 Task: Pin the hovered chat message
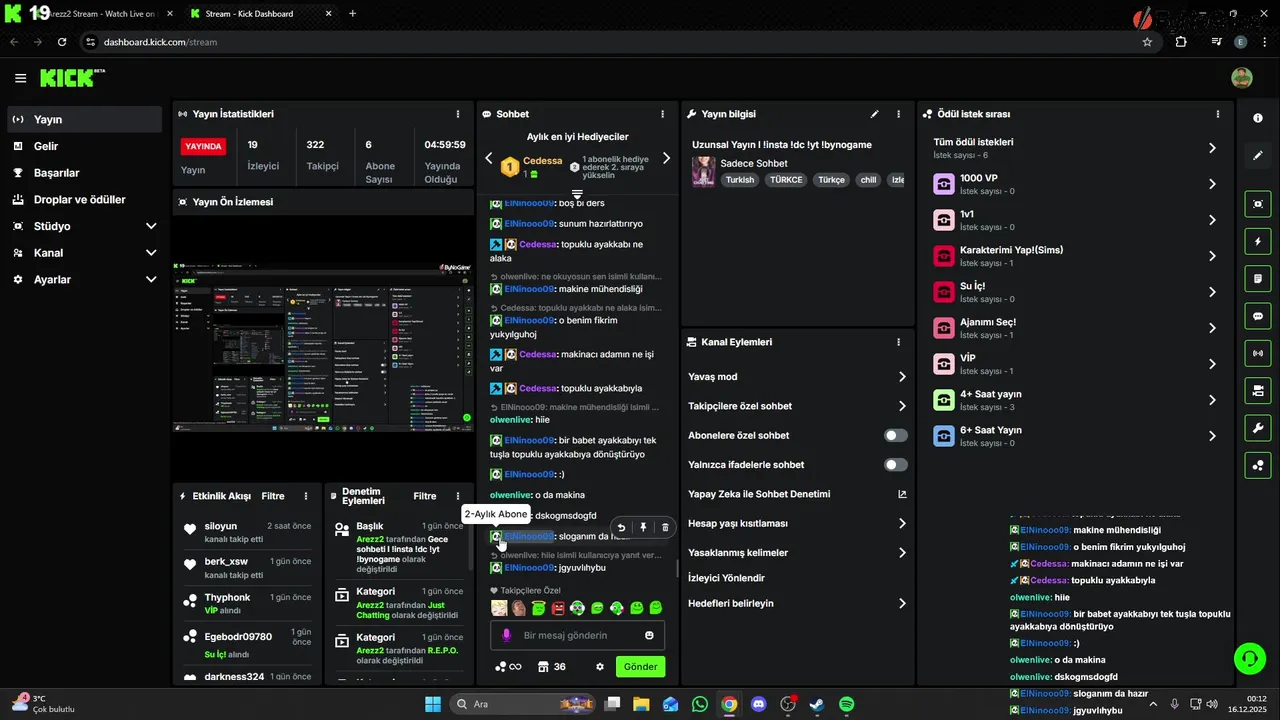click(x=643, y=527)
